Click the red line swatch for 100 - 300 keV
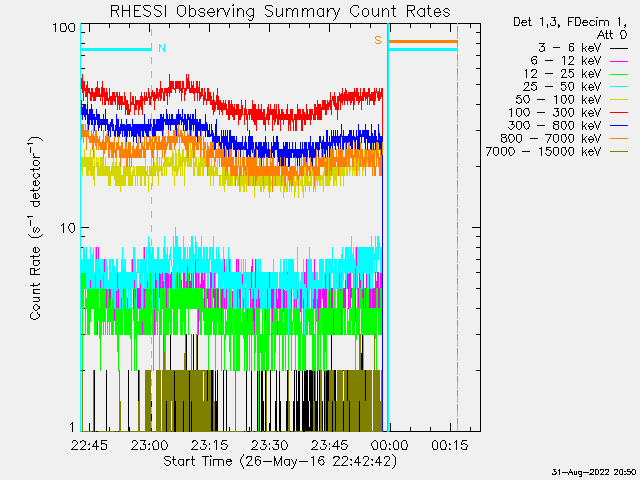Viewport: 640px width, 480px height. pyautogui.click(x=619, y=113)
